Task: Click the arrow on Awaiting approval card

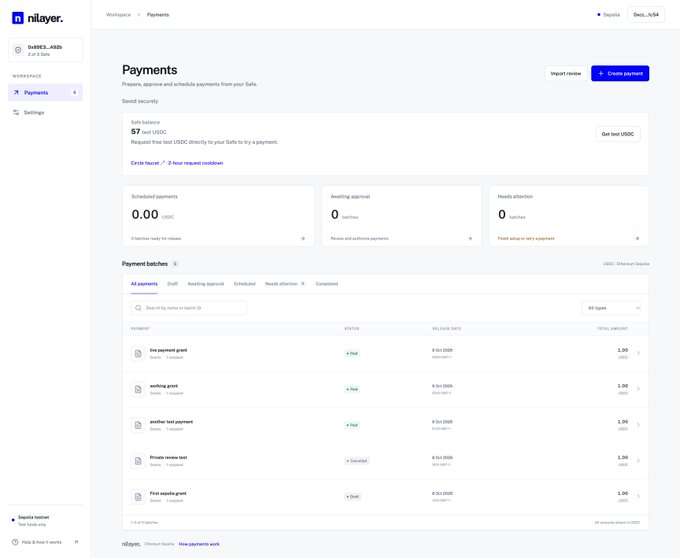Action: coord(470,238)
